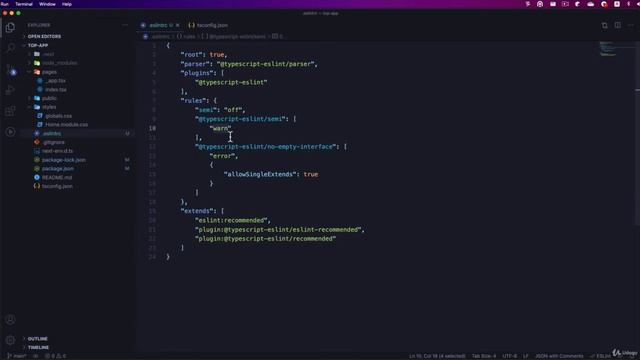Click line number 10 in the gutter
This screenshot has height=360, width=640.
tap(152, 128)
